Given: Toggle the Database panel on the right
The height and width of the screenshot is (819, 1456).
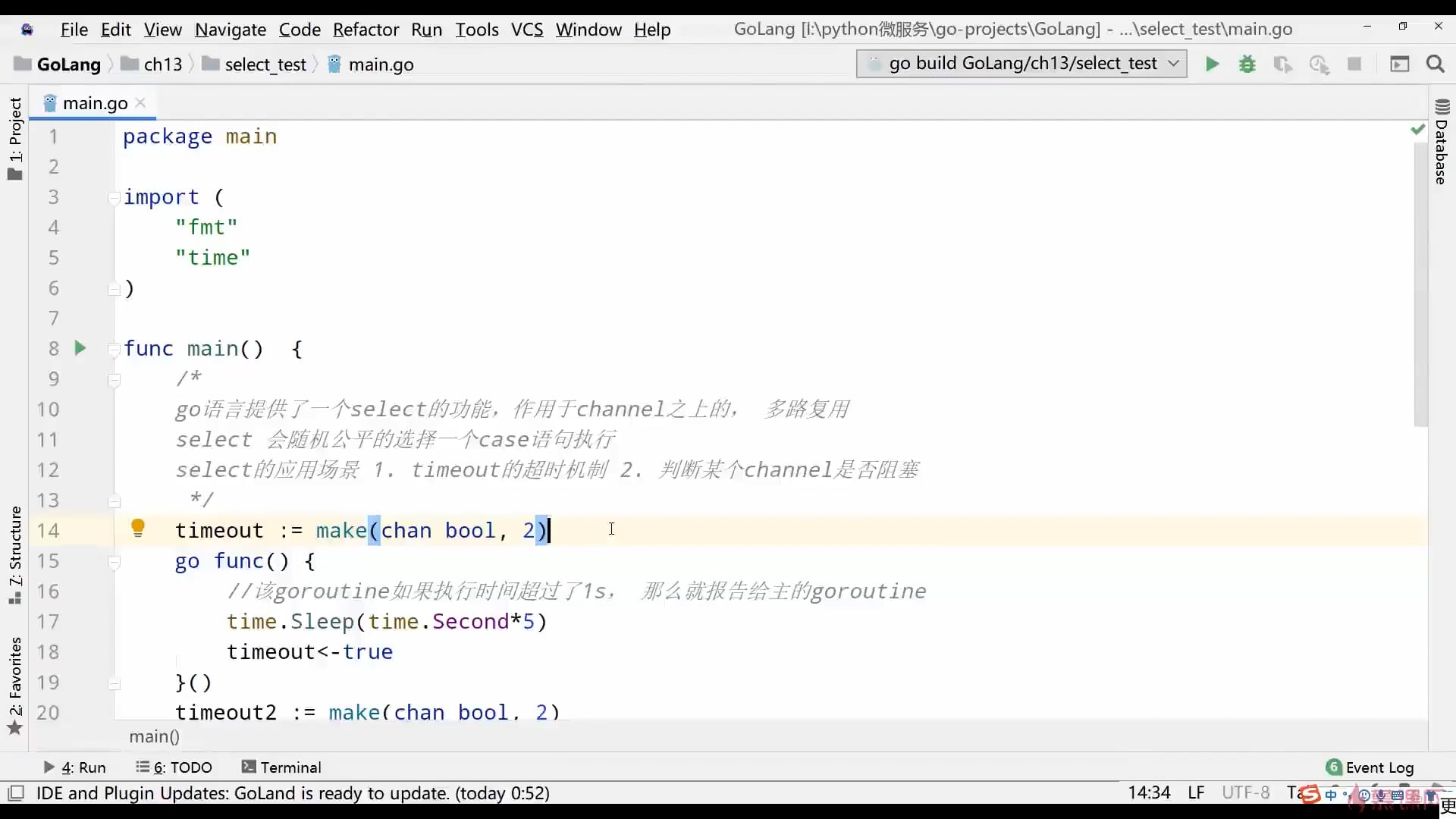Looking at the screenshot, I should [1442, 152].
